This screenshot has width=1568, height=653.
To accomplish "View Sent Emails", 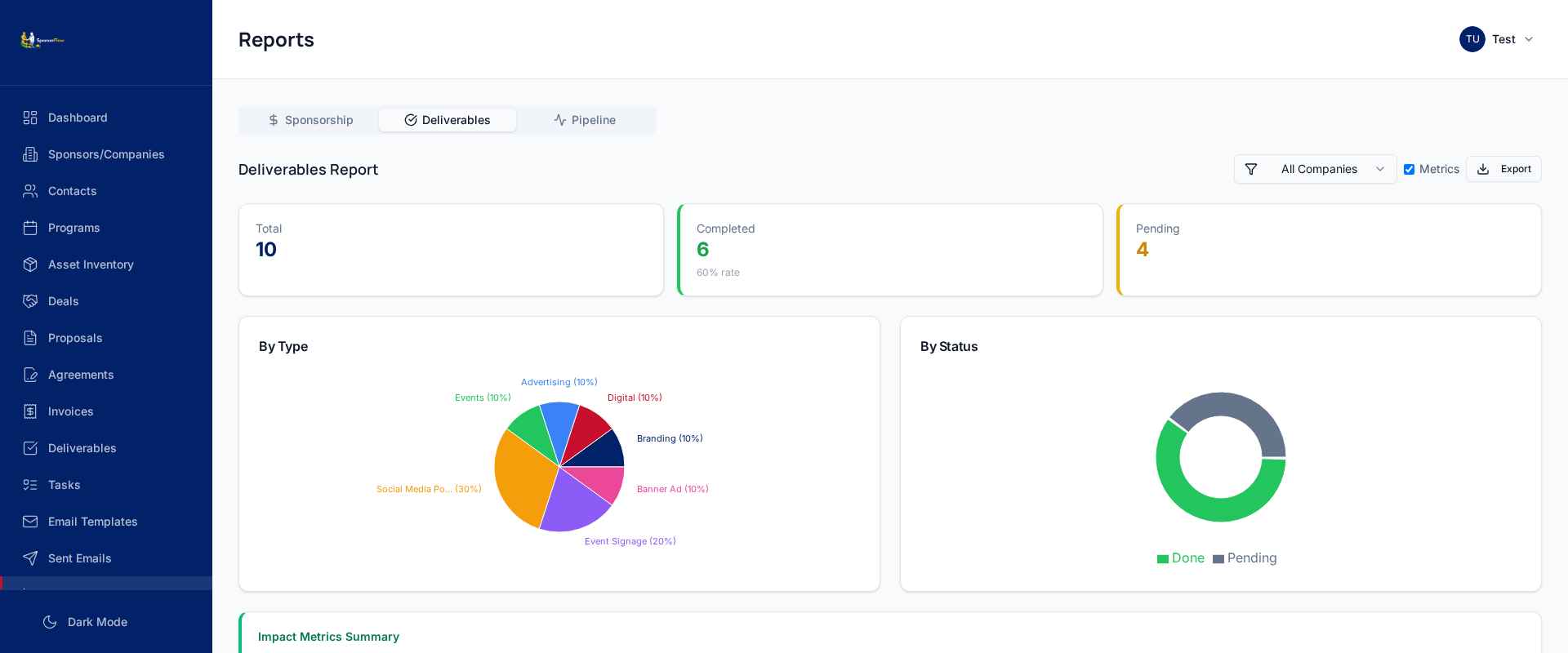I will tap(106, 558).
